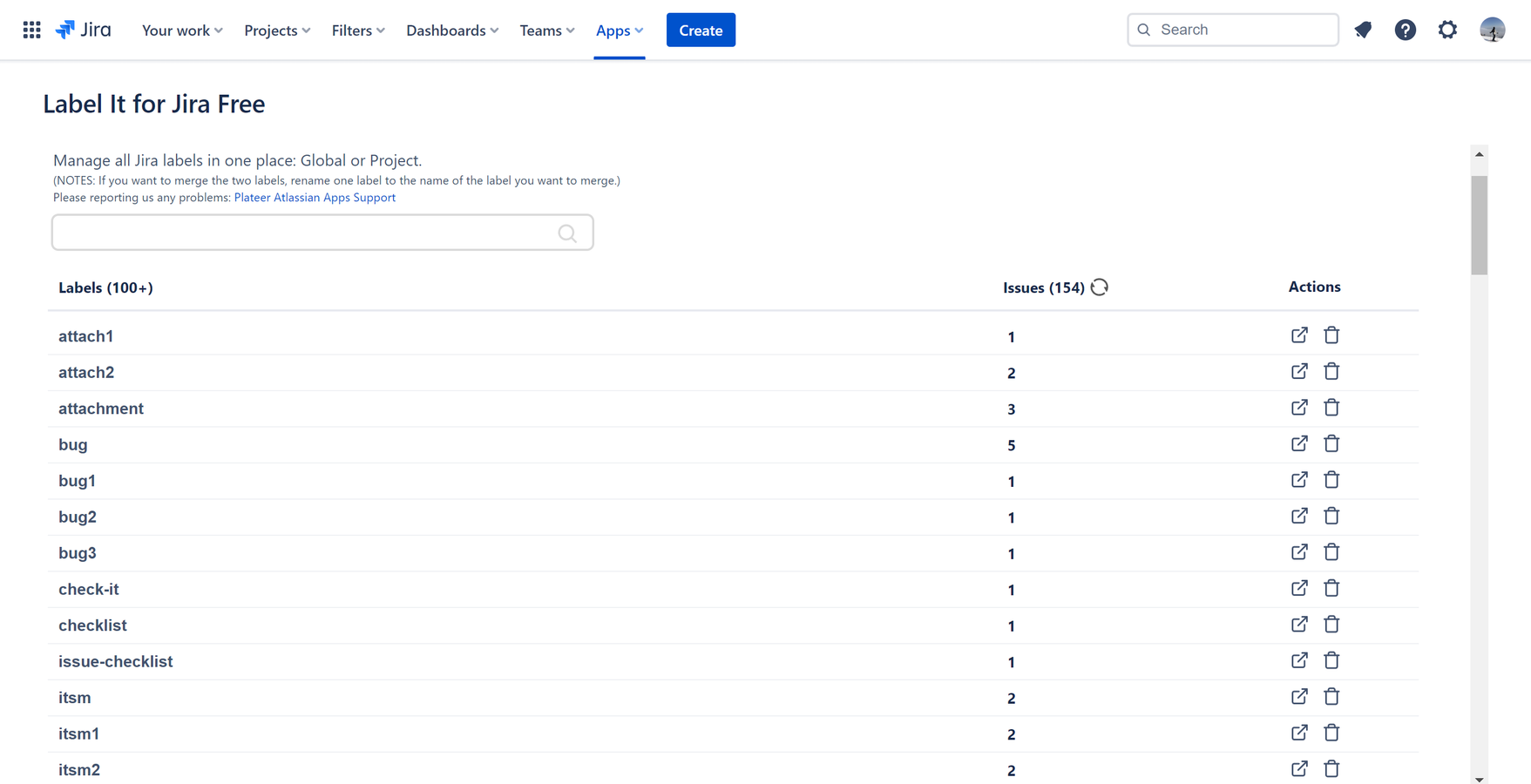Click the scrollbar down arrow
Screen dimensions: 1531x784
[x=1479, y=779]
